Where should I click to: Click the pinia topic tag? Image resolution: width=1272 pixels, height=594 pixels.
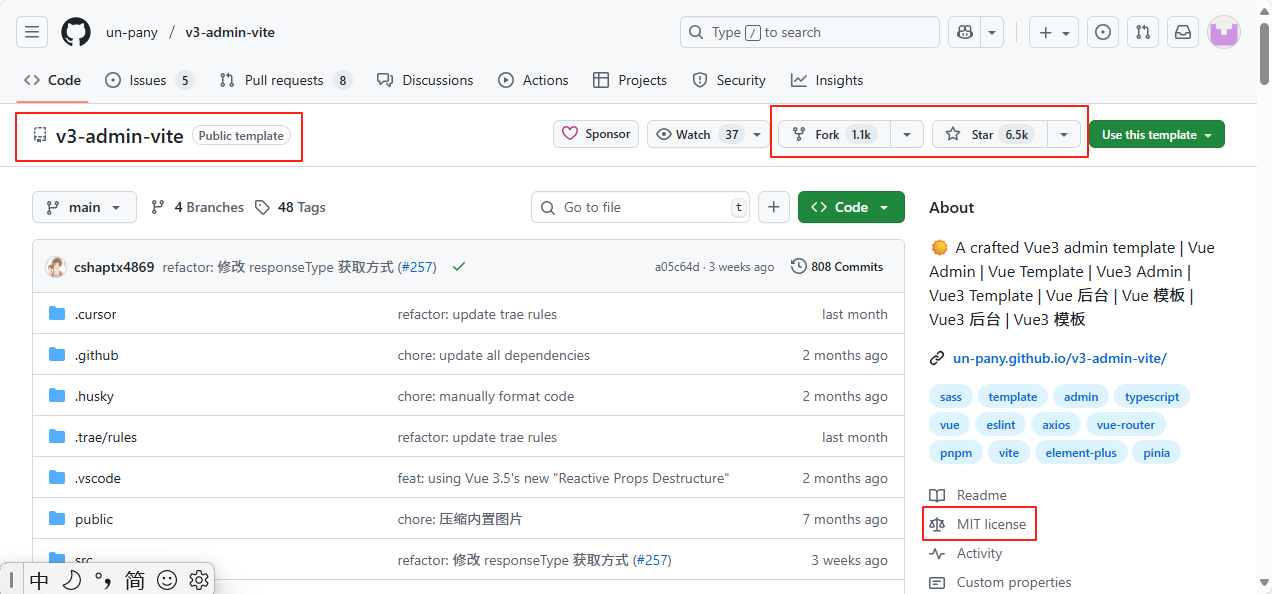(1157, 453)
